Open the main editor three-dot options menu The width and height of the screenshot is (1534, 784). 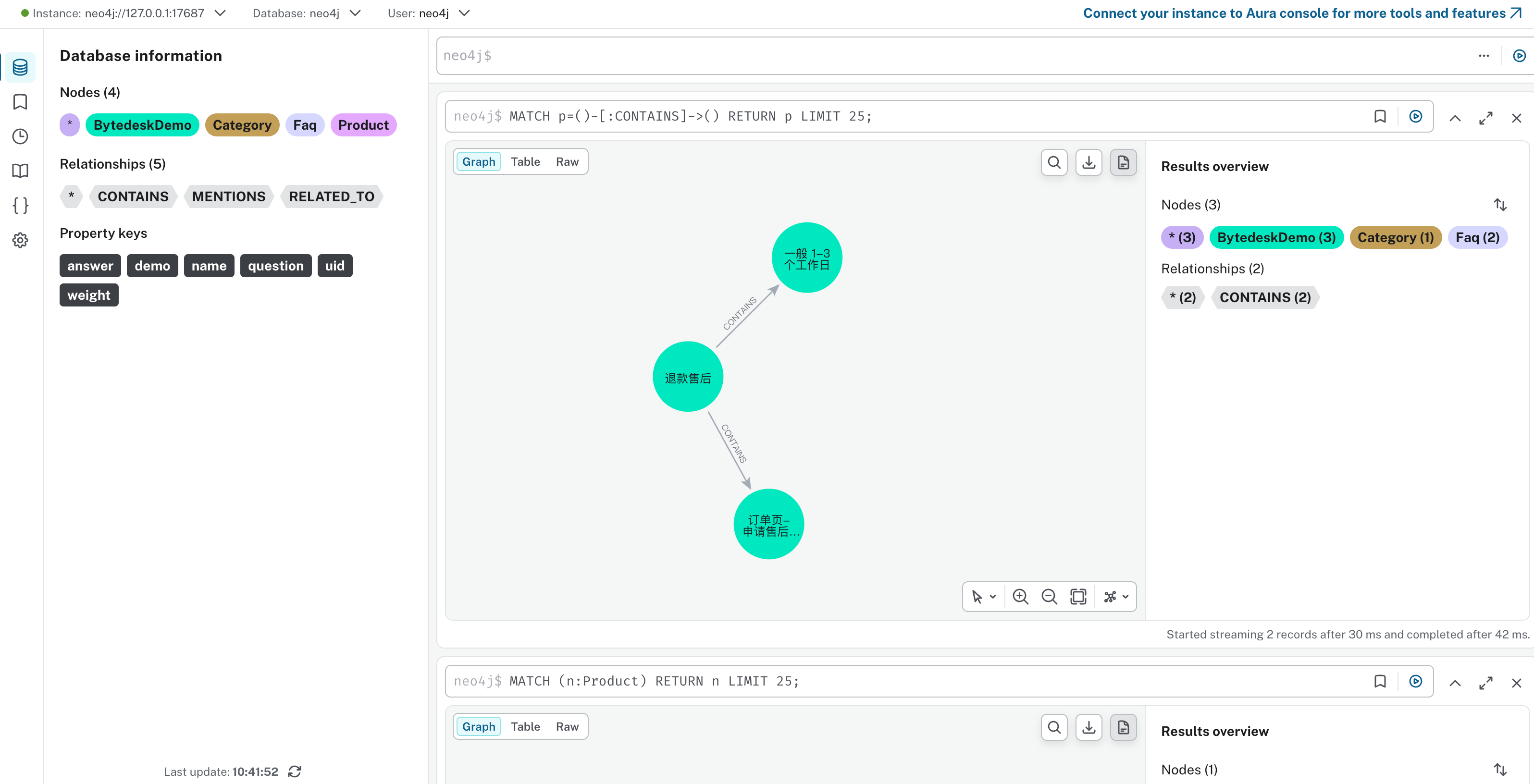(x=1484, y=55)
